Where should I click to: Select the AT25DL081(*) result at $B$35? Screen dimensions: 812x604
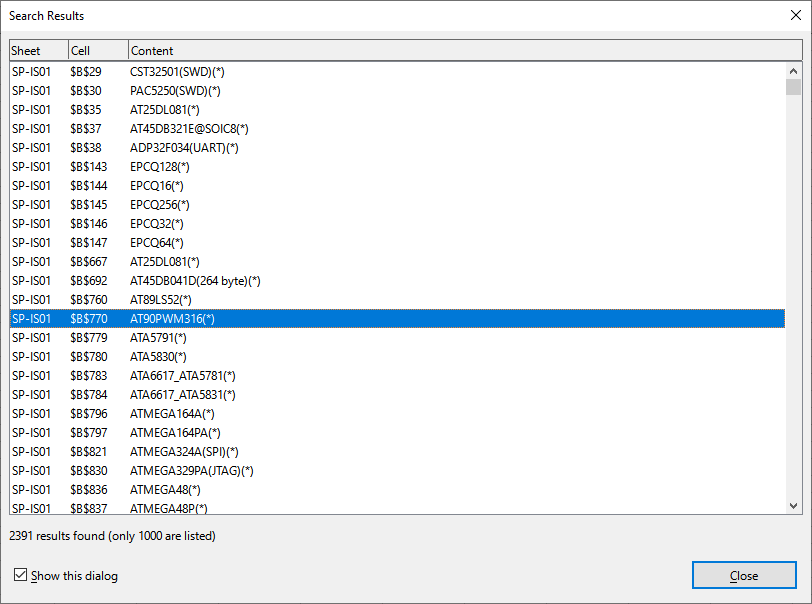pos(397,110)
